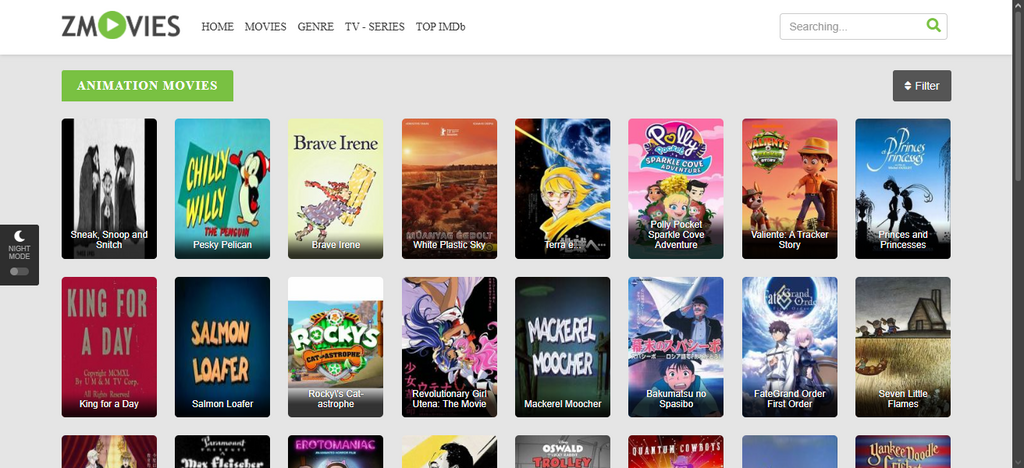Open the White Plastic Sky poster
Viewport: 1024px width, 468px height.
pos(449,189)
